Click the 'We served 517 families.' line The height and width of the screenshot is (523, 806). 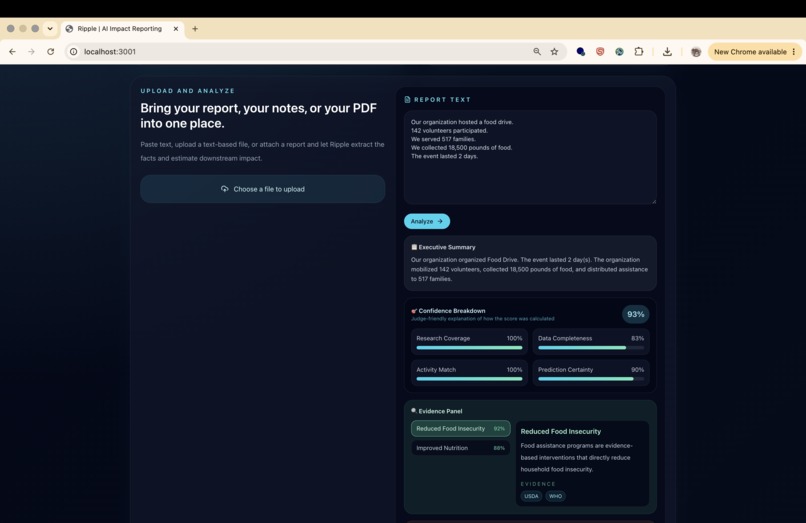443,139
